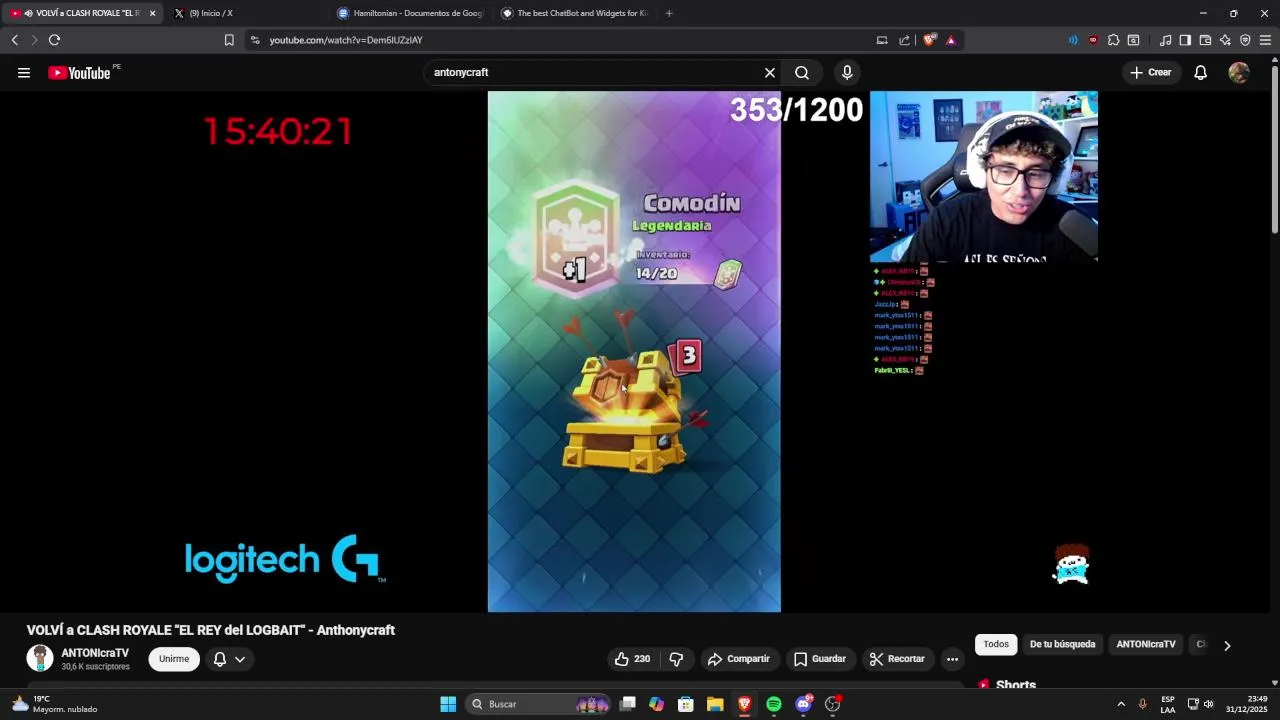Share this page from the address bar
The width and height of the screenshot is (1280, 720).
point(905,40)
